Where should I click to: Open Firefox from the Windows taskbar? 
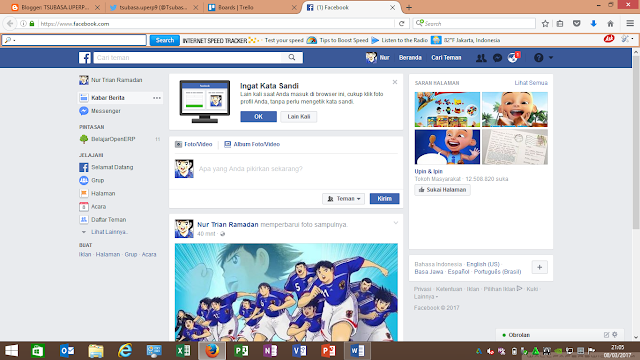coord(212,351)
